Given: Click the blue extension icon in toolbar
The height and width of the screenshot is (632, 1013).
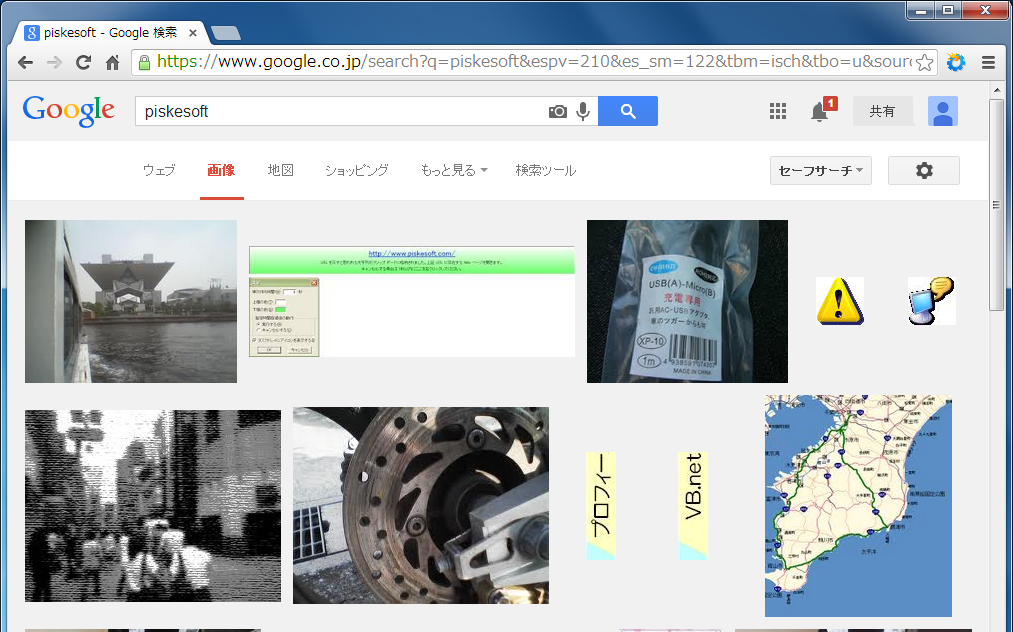Looking at the screenshot, I should pos(956,62).
